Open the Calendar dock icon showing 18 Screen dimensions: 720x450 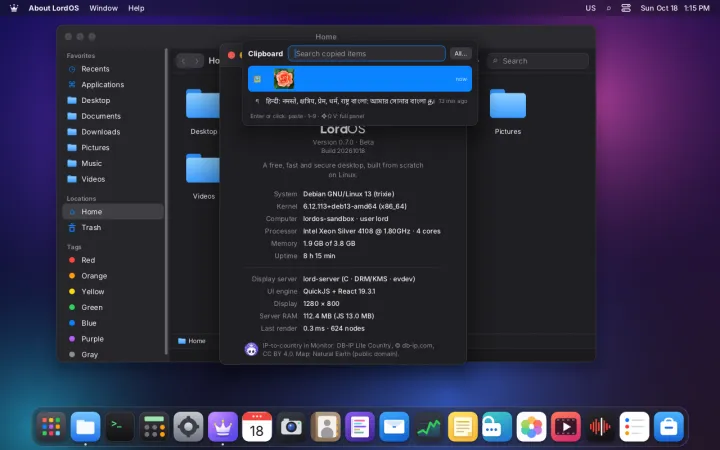[x=257, y=427]
